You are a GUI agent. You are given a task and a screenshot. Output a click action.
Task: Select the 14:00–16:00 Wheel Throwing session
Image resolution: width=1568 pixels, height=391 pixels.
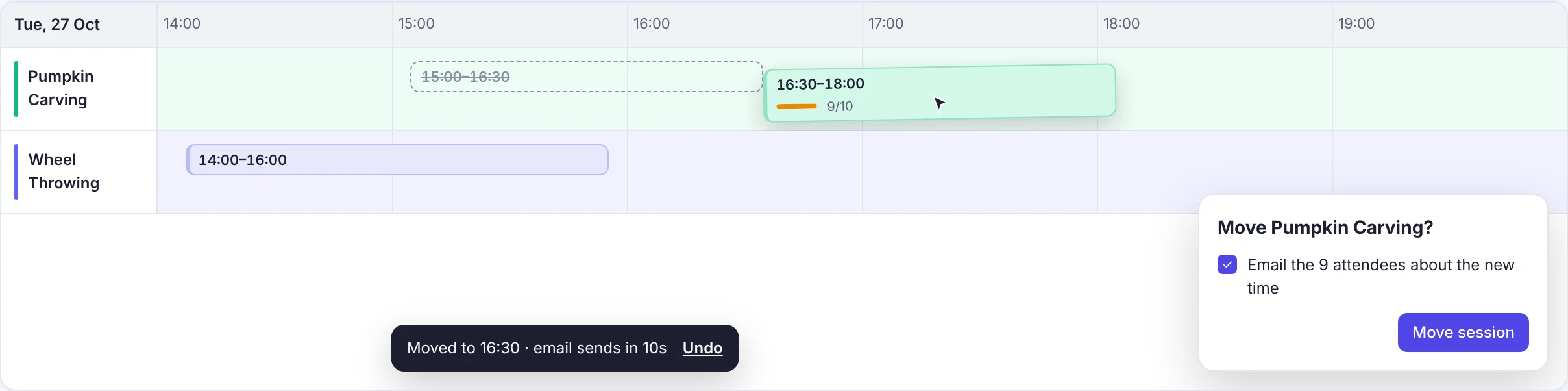point(397,160)
